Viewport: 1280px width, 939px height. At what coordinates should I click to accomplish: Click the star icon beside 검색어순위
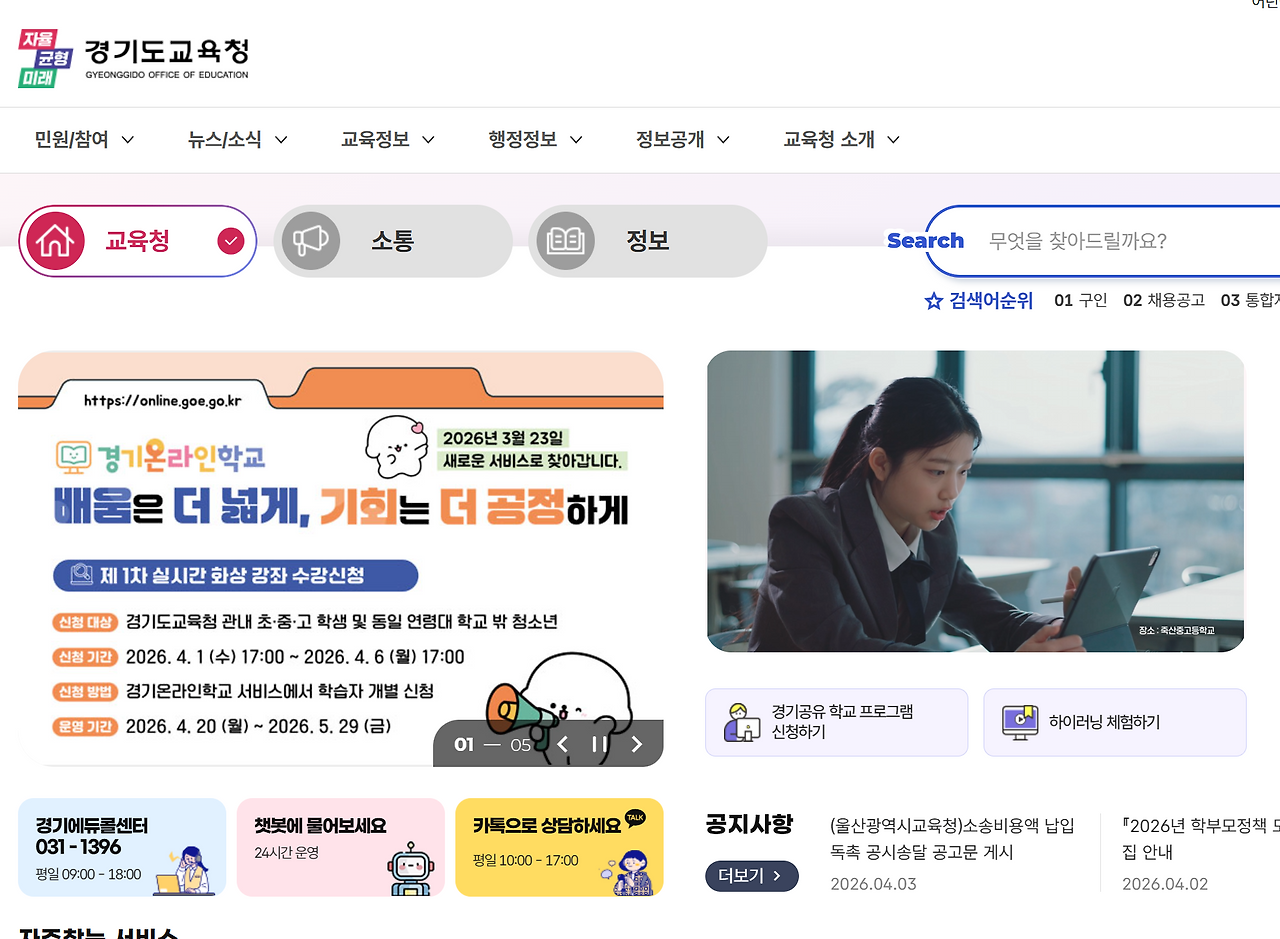pyautogui.click(x=934, y=301)
